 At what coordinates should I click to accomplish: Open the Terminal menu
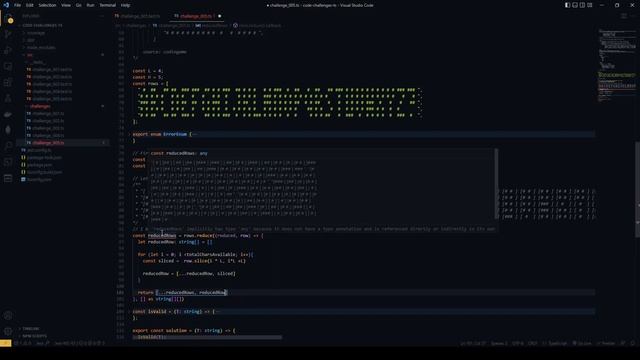pyautogui.click(x=107, y=5)
